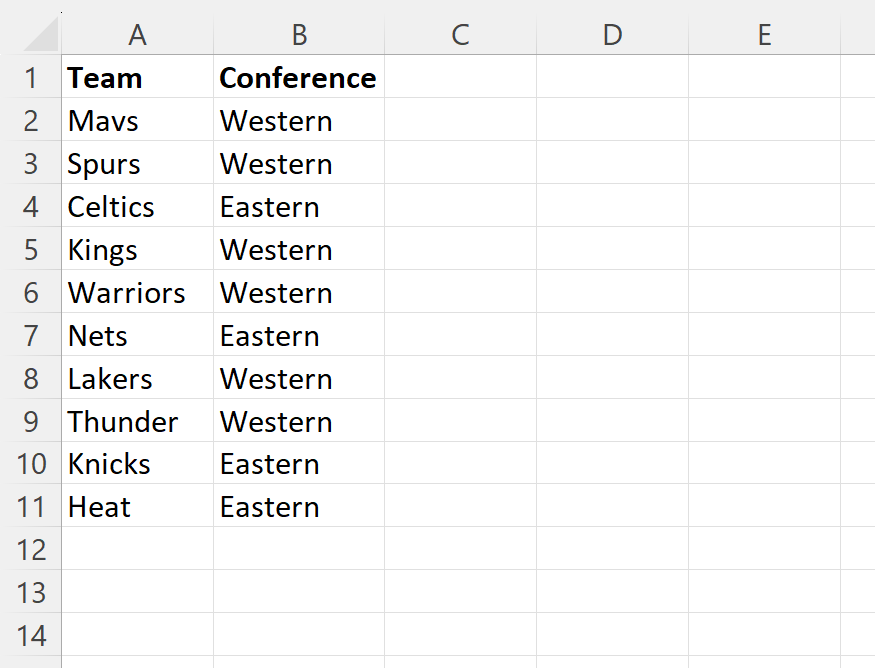This screenshot has height=668, width=875.
Task: Select column A header
Action: pyautogui.click(x=137, y=33)
